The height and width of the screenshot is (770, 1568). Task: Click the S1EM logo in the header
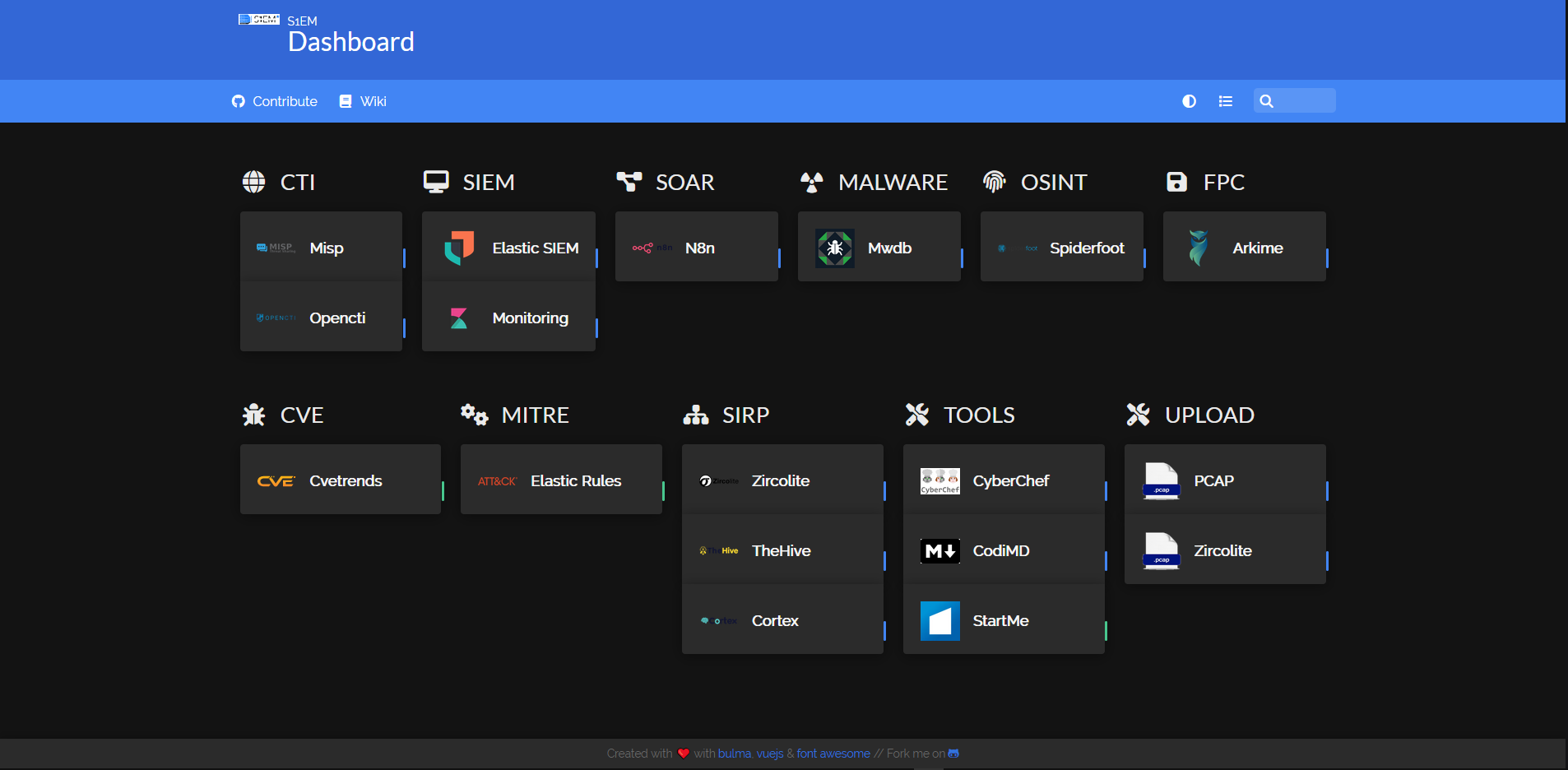259,18
